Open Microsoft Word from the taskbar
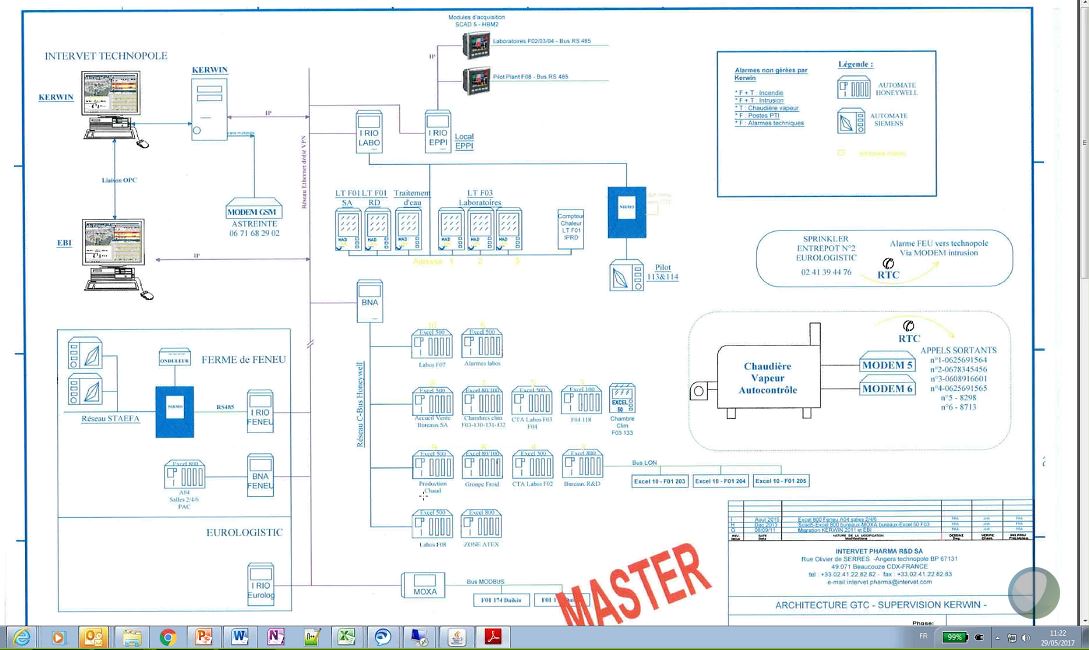Viewport: 1089px width, 650px height. [240, 637]
